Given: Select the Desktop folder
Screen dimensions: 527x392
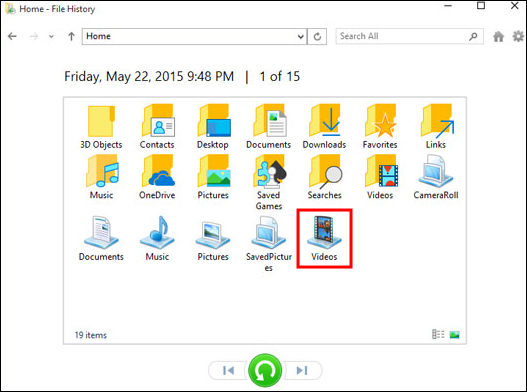Looking at the screenshot, I should point(213,127).
